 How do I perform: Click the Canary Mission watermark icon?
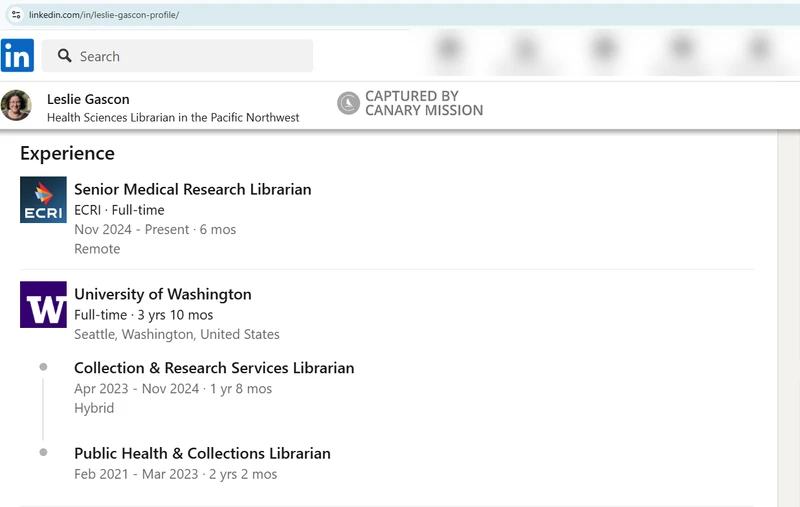click(348, 104)
